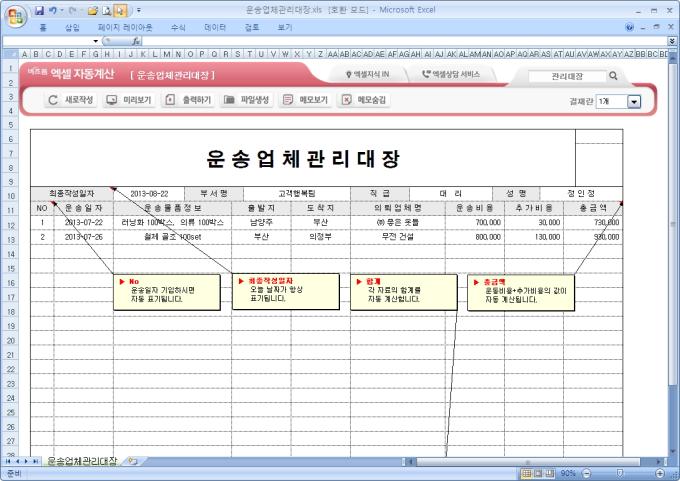680x481 pixels.
Task: Open the Customize Quick Access Toolbar arrow
Action: (139, 10)
